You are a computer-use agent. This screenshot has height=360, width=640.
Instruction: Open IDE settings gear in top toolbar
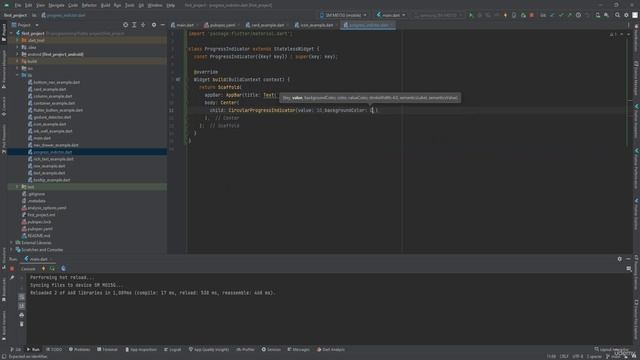[x=627, y=15]
